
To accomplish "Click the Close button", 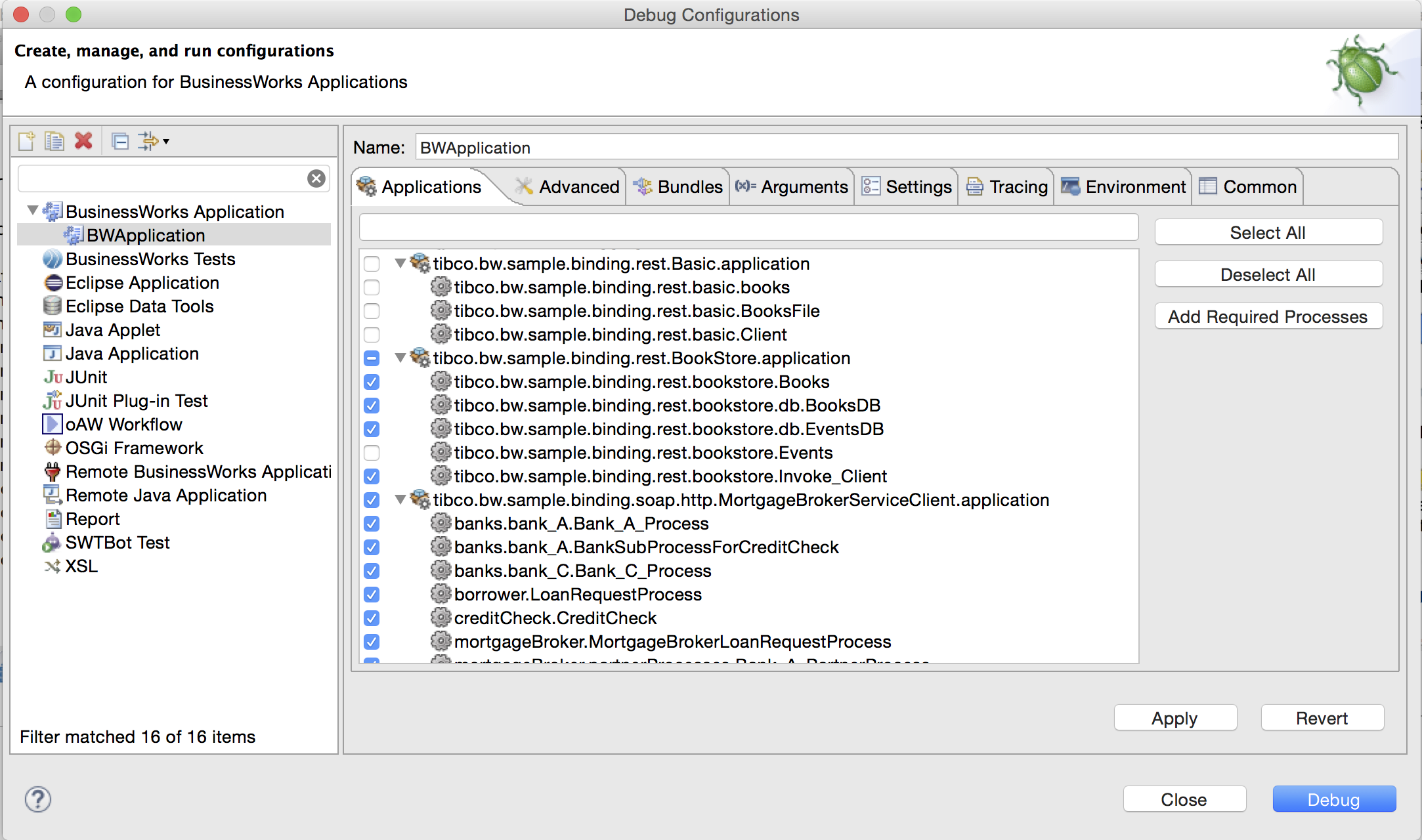I will click(1184, 799).
